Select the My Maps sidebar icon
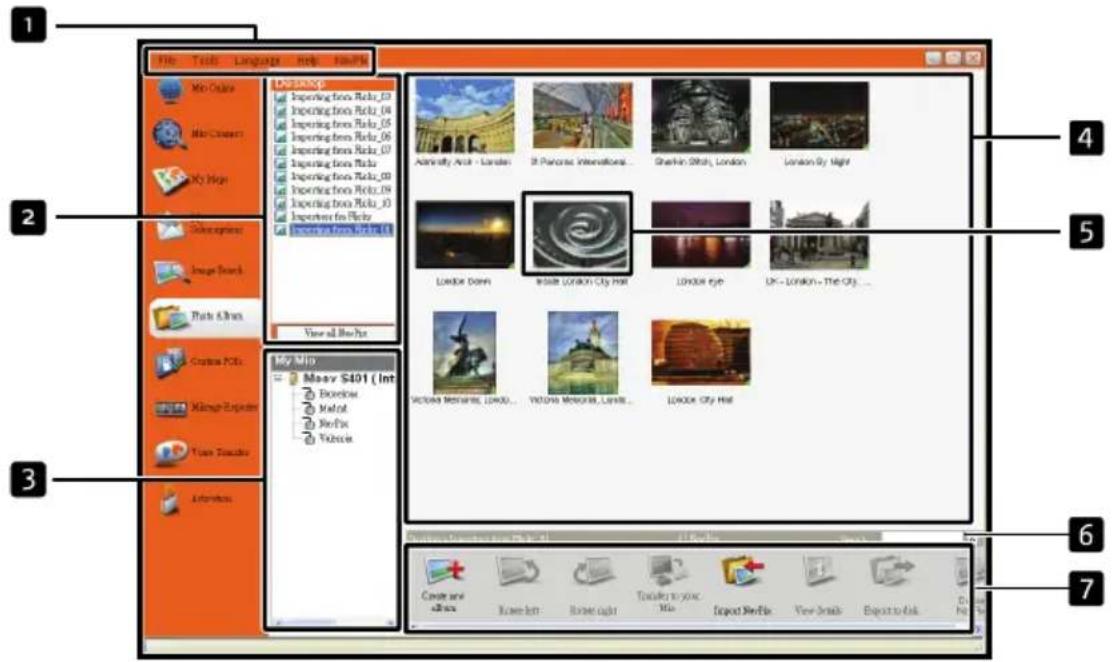The height and width of the screenshot is (662, 1112). [170, 180]
